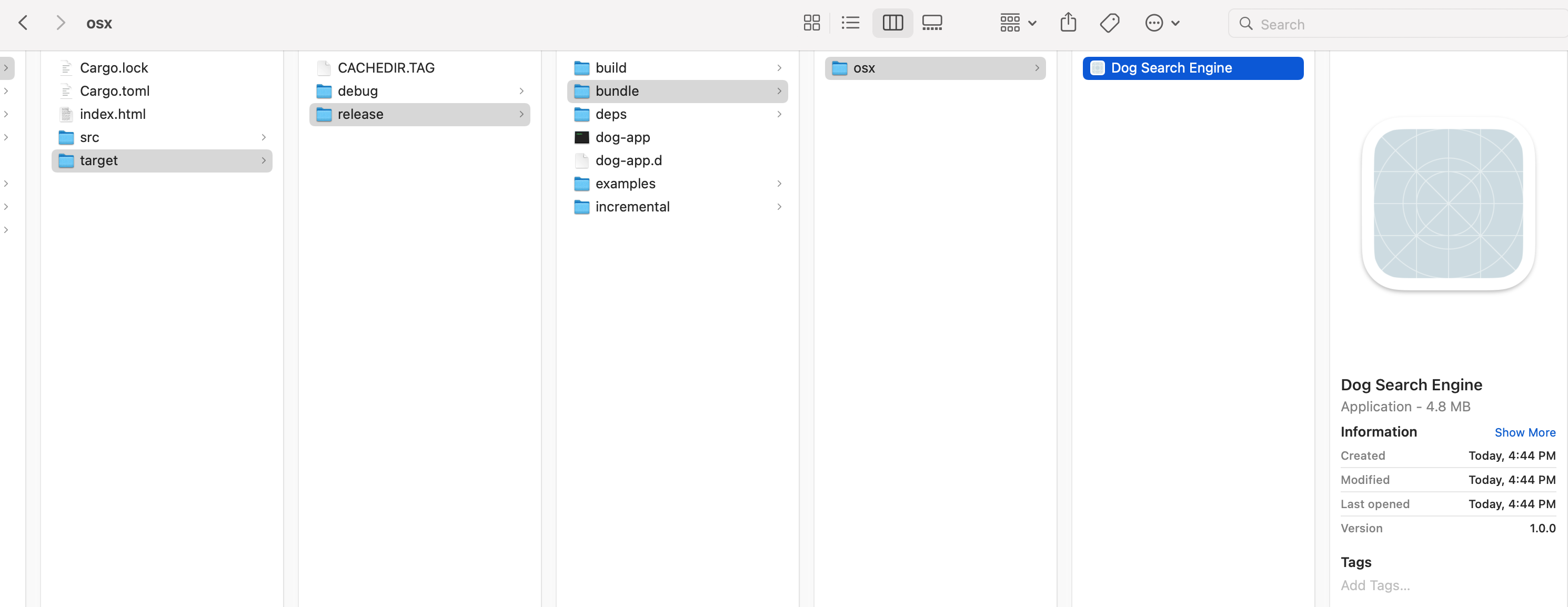1568x607 pixels.
Task: Click the Edit Tags icon
Action: (1109, 23)
